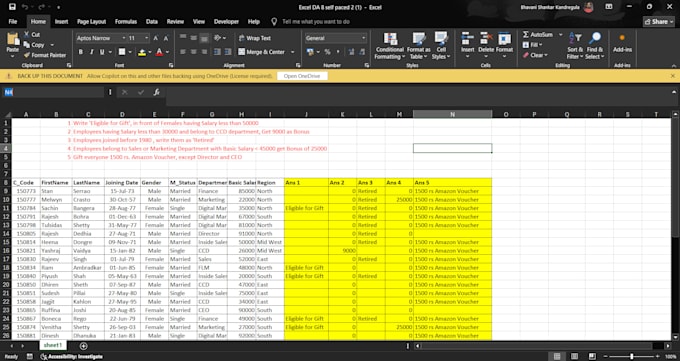Toggle bold formatting
Screen dimensions: 680x361
pos(81,52)
